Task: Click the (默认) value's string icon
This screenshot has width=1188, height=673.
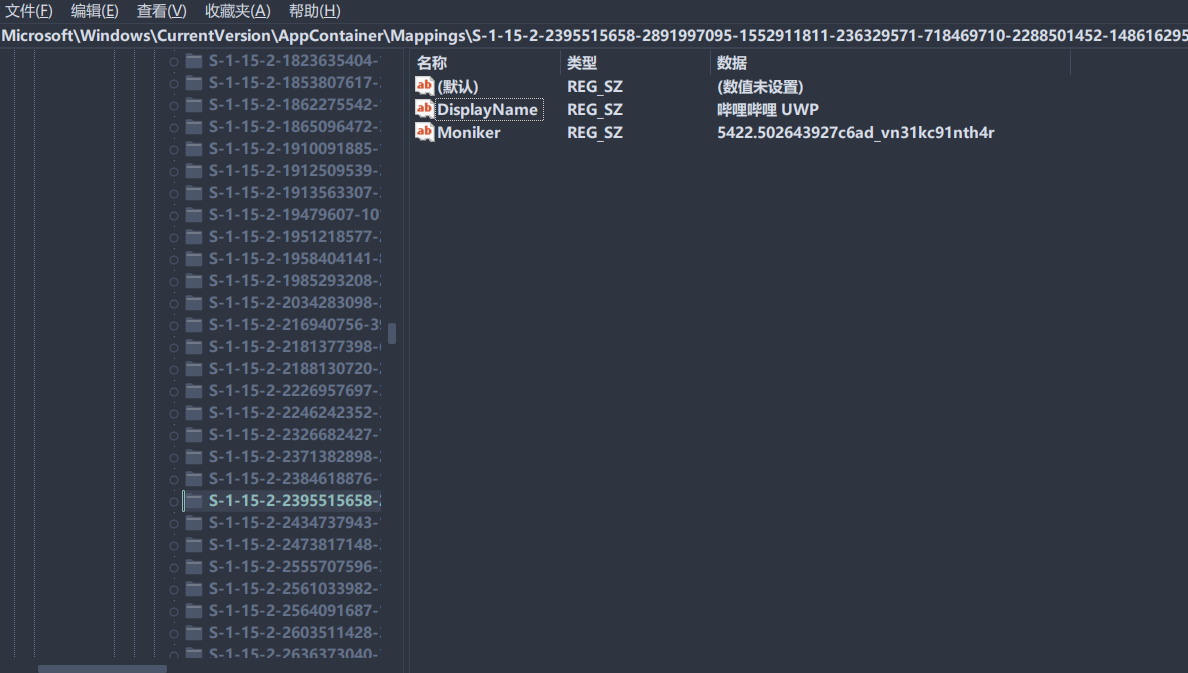Action: tap(424, 86)
